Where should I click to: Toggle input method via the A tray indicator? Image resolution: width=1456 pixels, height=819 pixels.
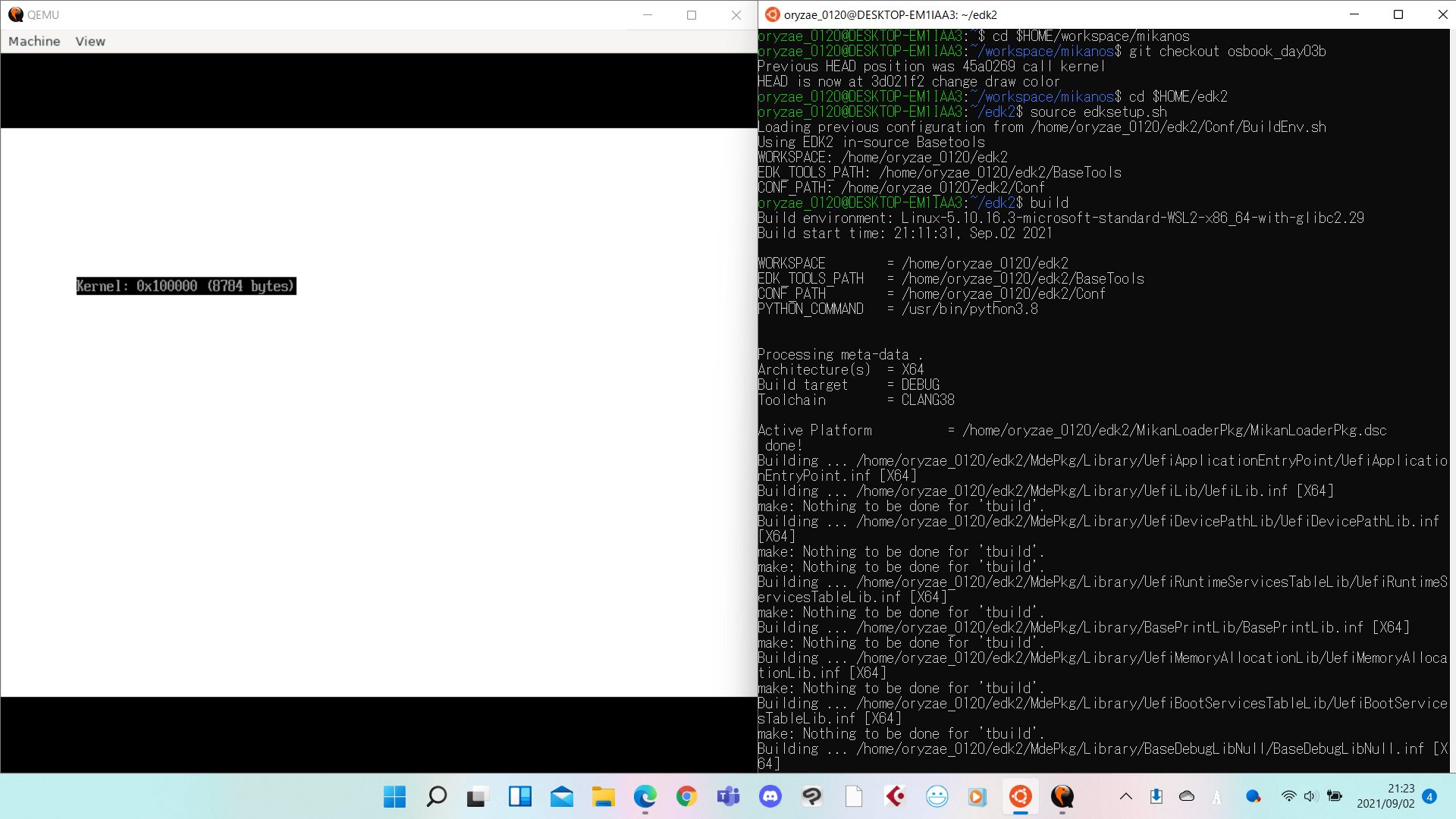coord(1216,797)
